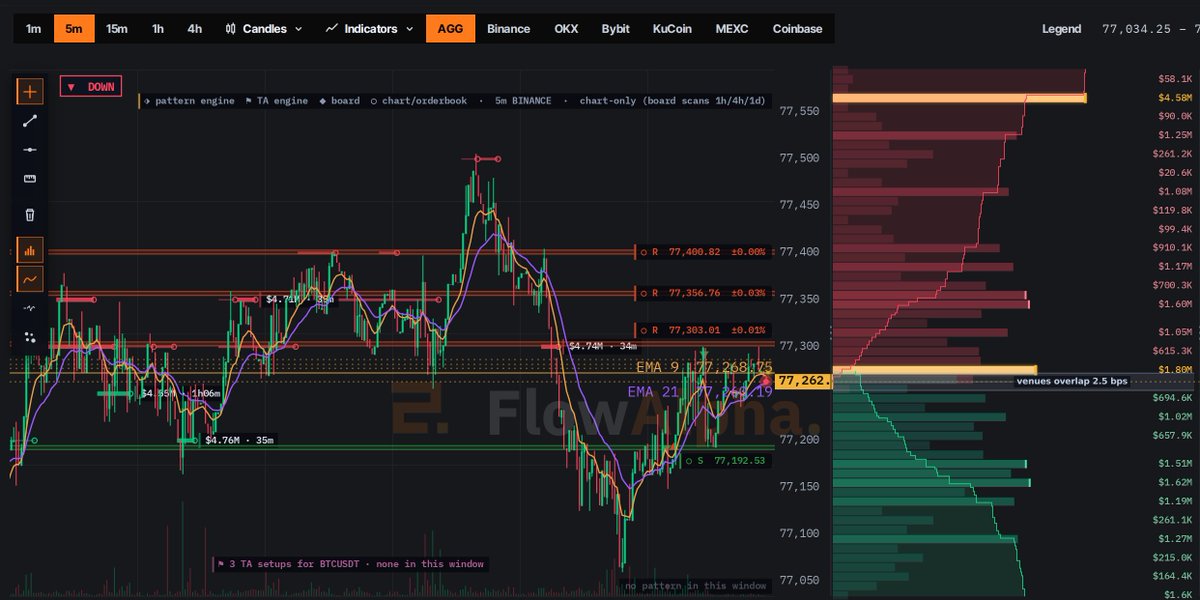The image size is (1200, 600).
Task: Click the red DOWN trend badge
Action: [90, 87]
